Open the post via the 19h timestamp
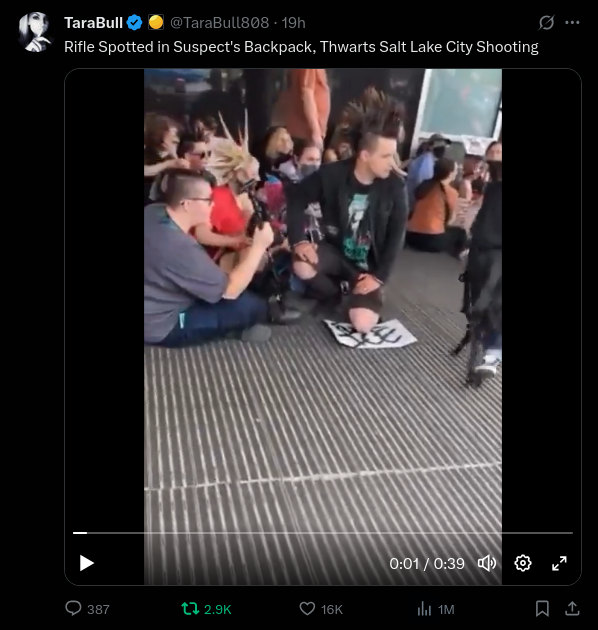The image size is (598, 630). [x=293, y=22]
